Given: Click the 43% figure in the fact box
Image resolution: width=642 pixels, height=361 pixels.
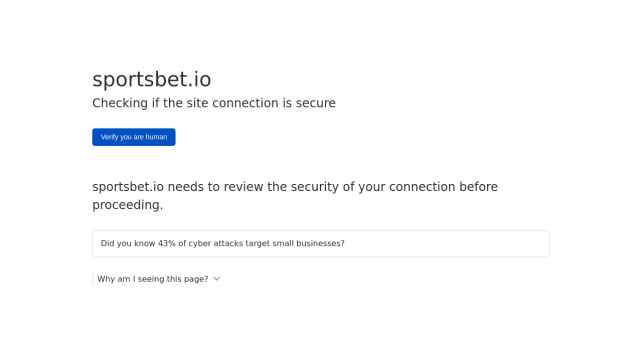Looking at the screenshot, I should point(167,244).
